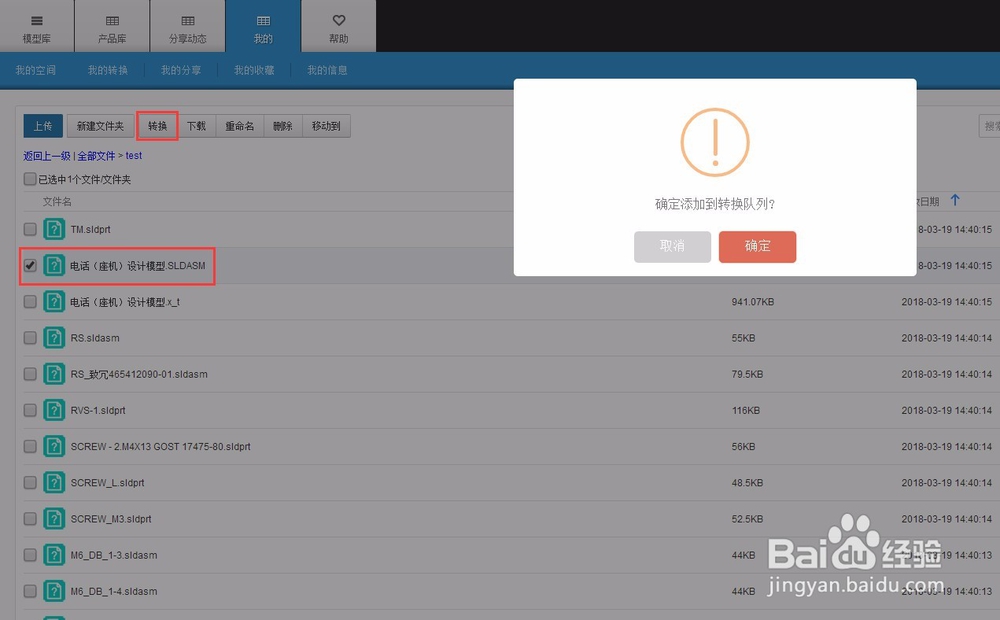The width and height of the screenshot is (1000, 620).
Task: Click the 电话（座机）设计模型.SLDASM file icon
Action: tap(54, 265)
